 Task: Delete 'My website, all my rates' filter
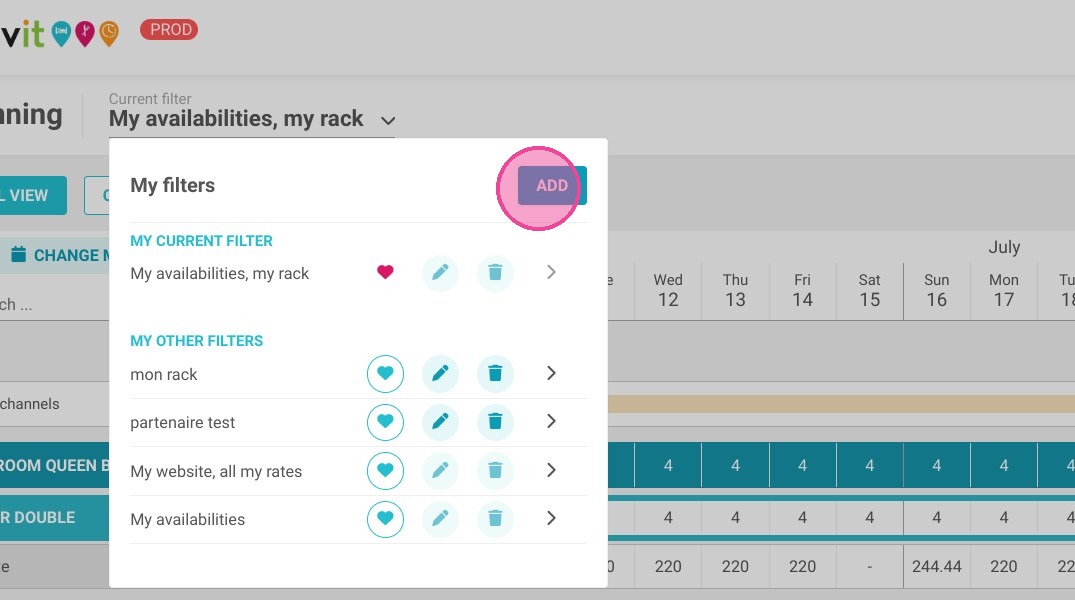(495, 470)
